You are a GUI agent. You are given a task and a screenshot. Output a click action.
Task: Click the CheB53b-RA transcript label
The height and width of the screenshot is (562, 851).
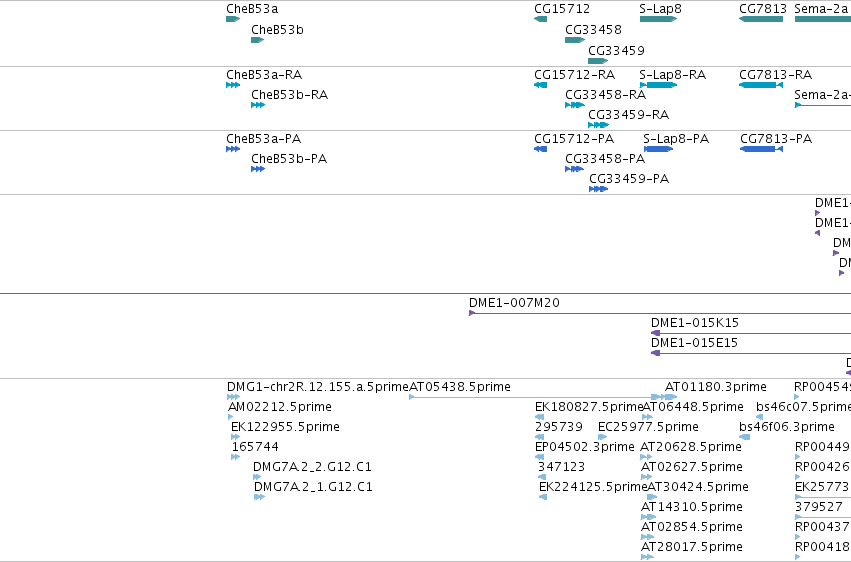289,95
